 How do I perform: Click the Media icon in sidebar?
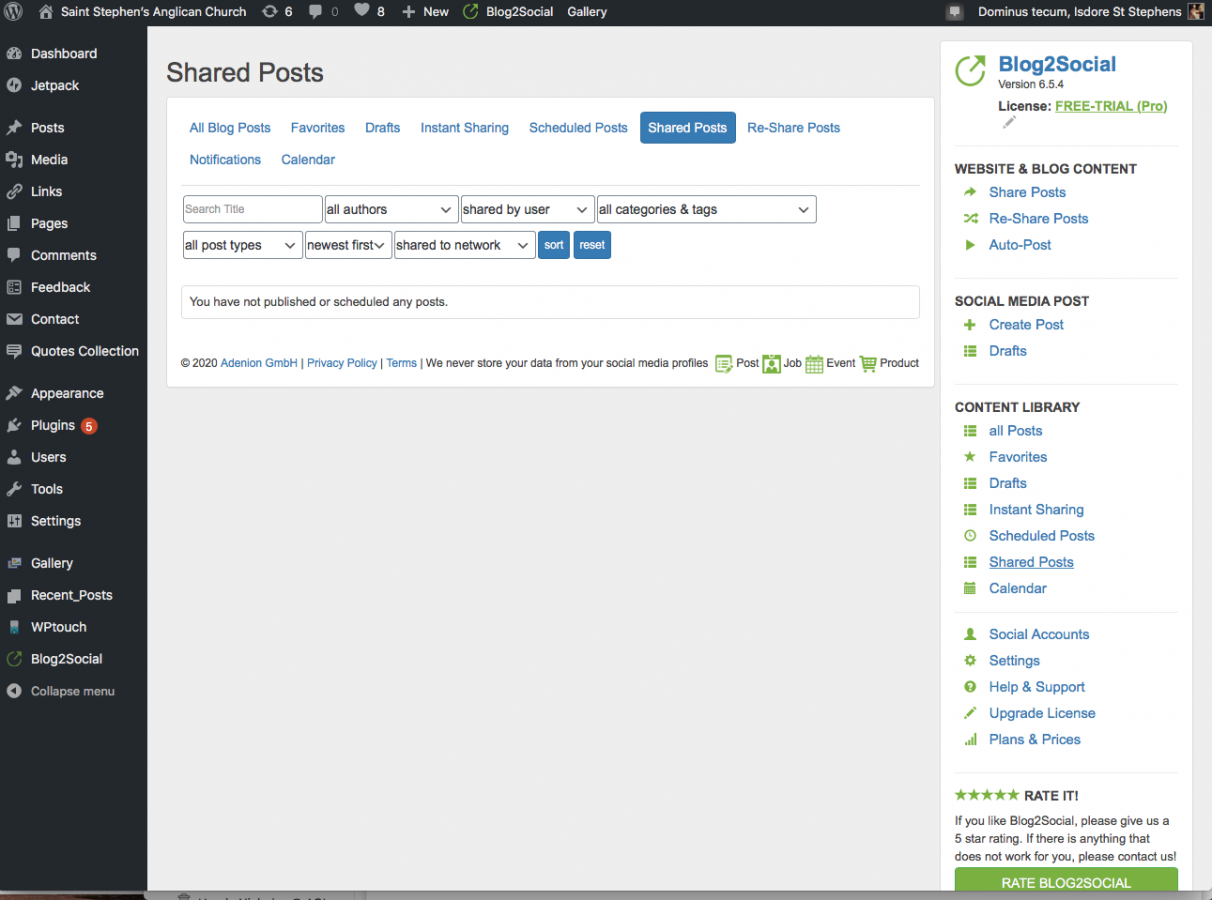(14, 160)
